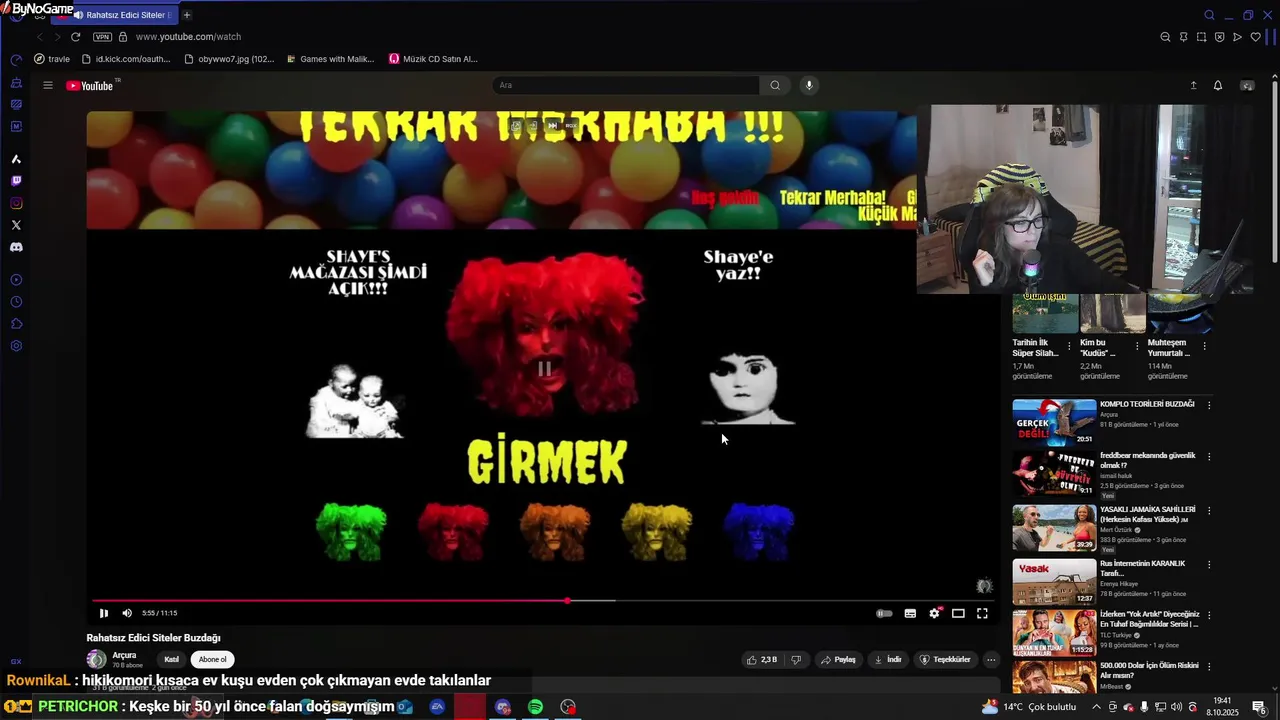This screenshot has width=1280, height=720.
Task: Click browser toolbar zoom-out magnifier
Action: pyautogui.click(x=1165, y=37)
